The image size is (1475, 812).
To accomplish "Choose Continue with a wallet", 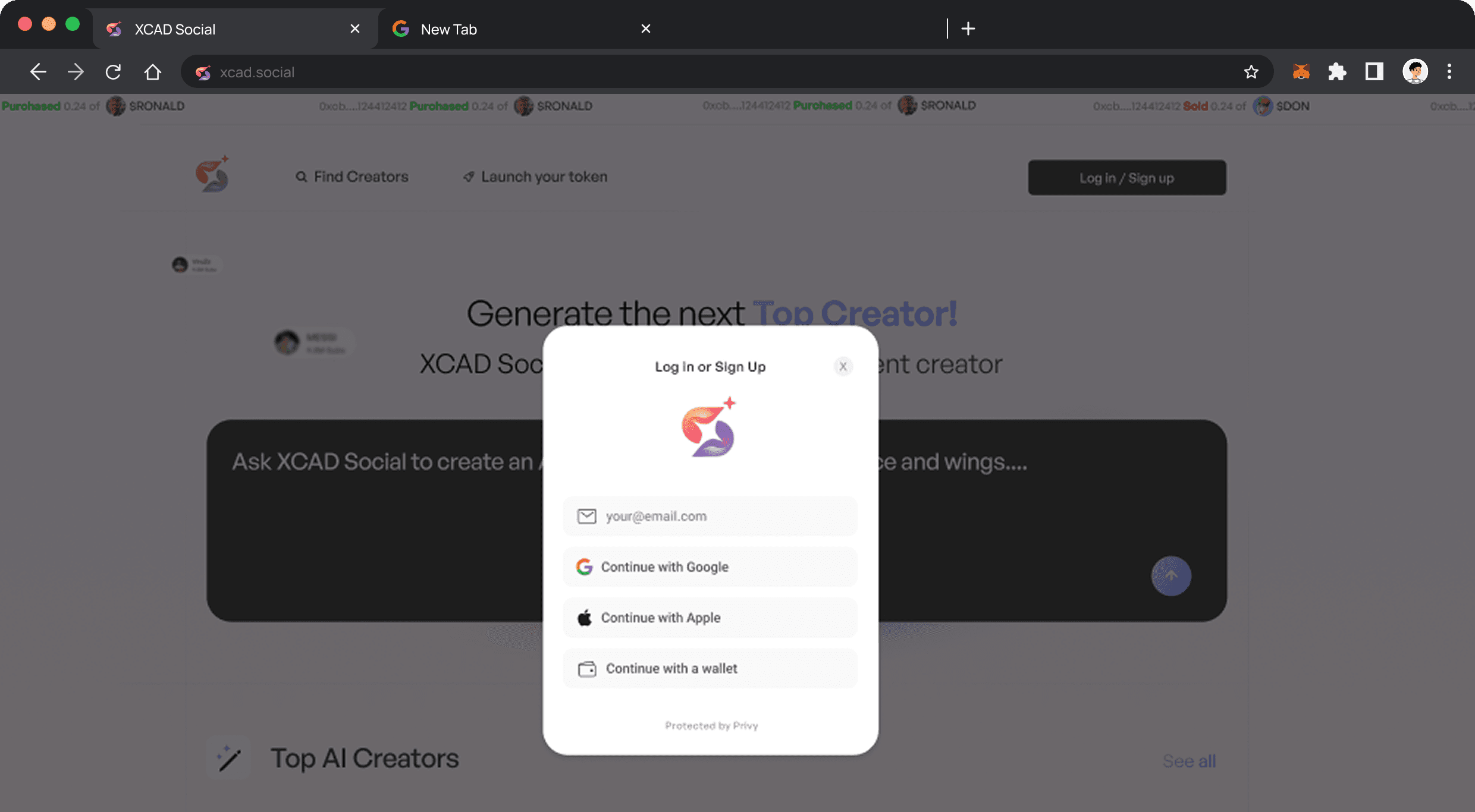I will coord(710,668).
